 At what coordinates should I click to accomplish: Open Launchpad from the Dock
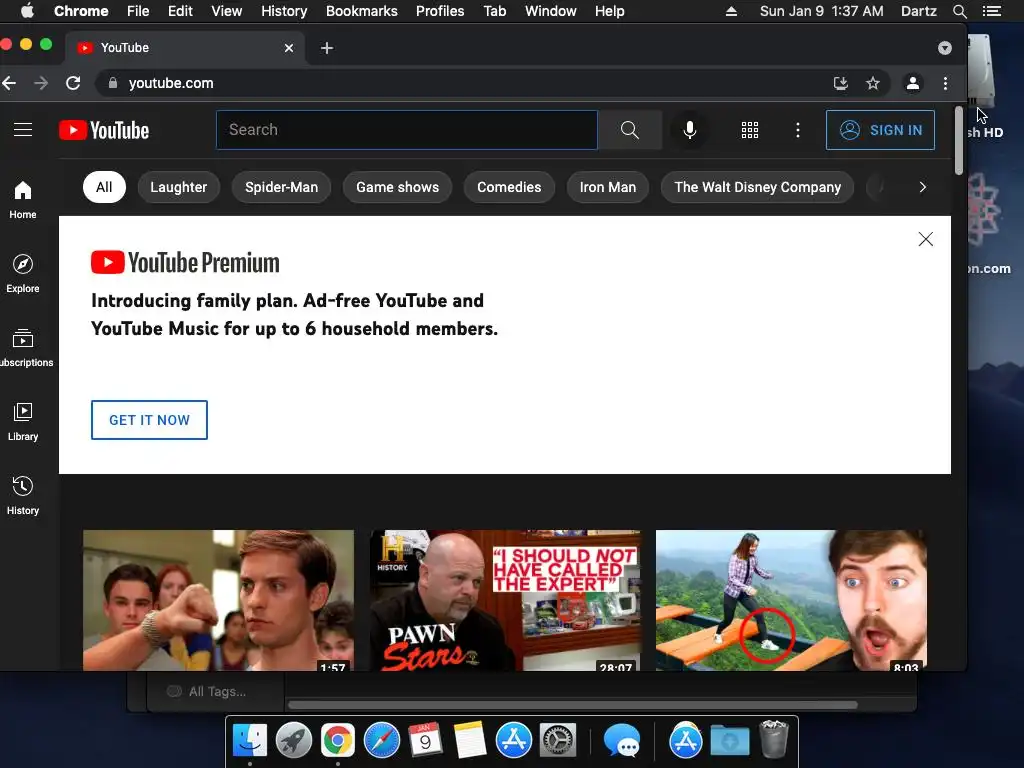294,740
